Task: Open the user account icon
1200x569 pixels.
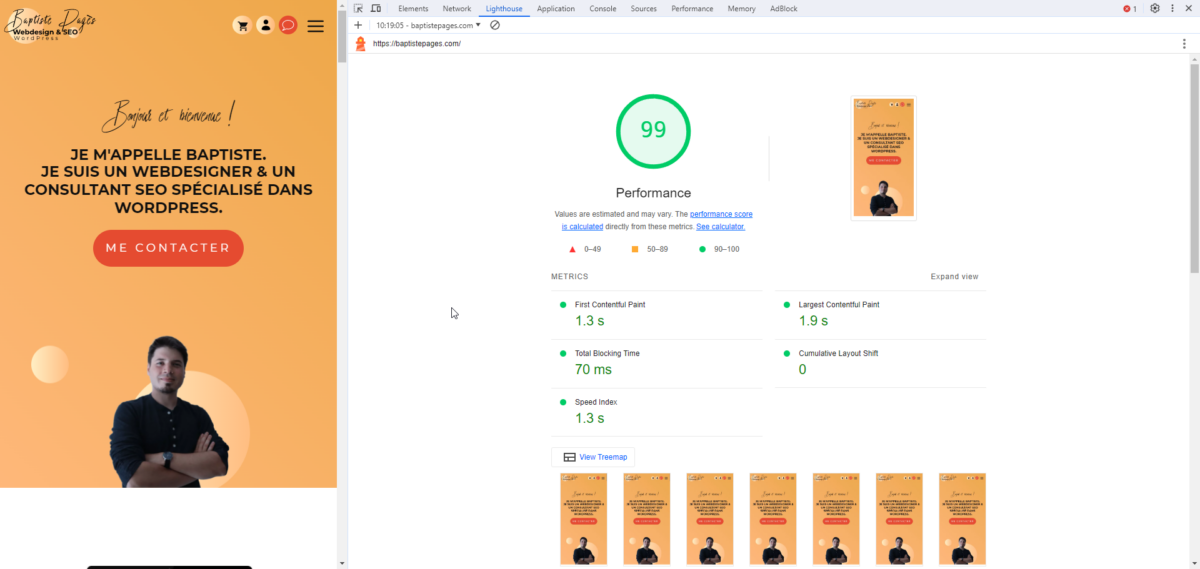Action: 265,25
